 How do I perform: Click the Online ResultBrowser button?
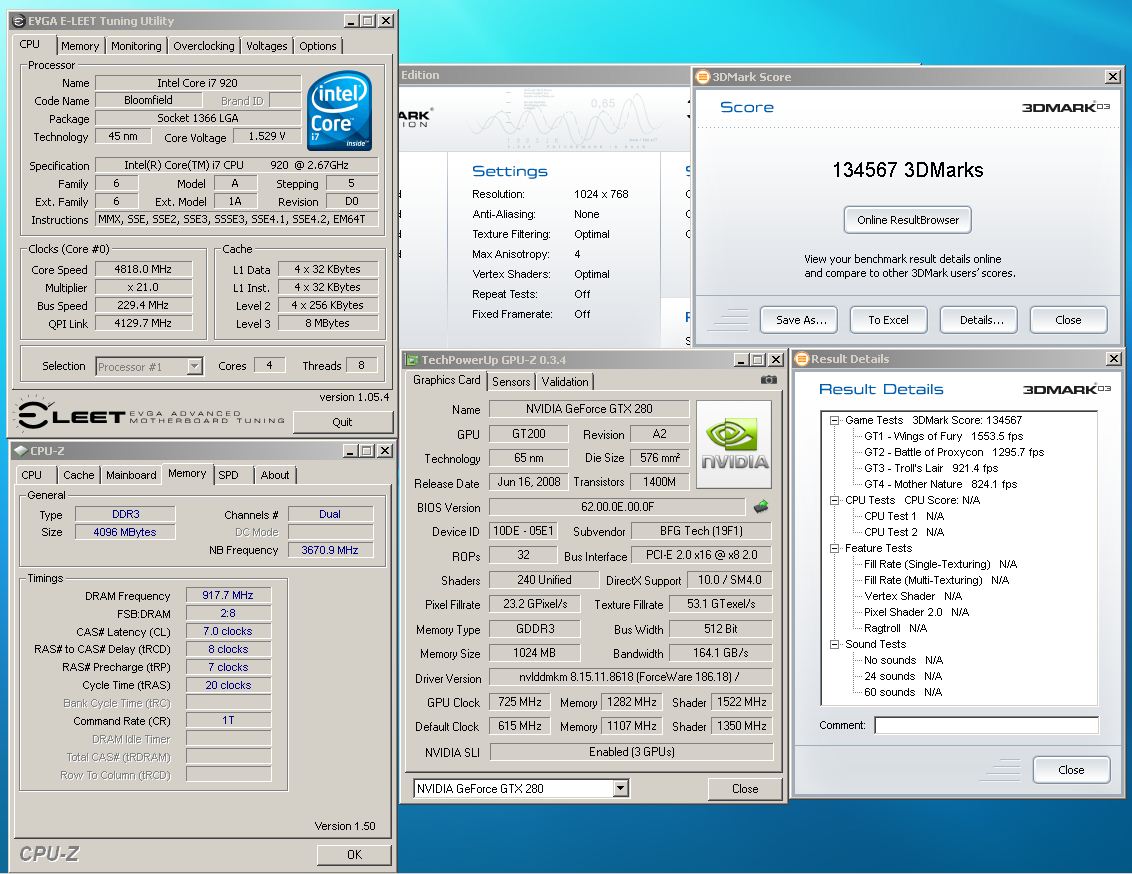point(907,220)
